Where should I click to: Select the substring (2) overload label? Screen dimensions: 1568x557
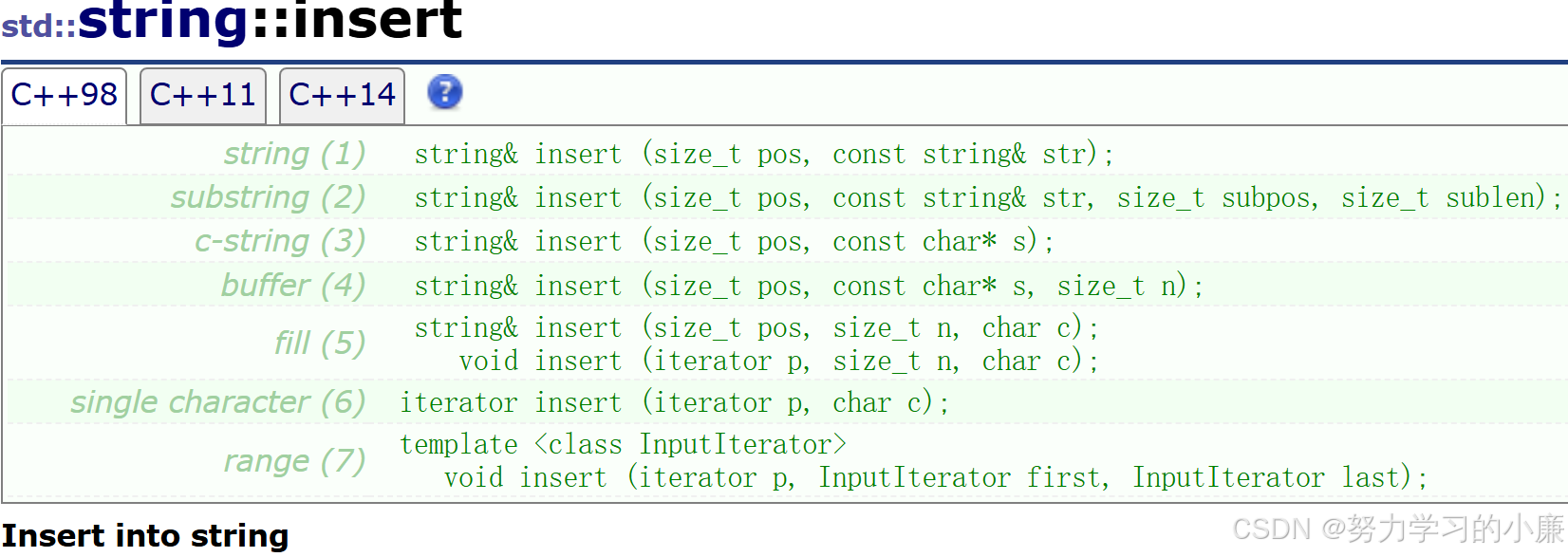click(268, 197)
